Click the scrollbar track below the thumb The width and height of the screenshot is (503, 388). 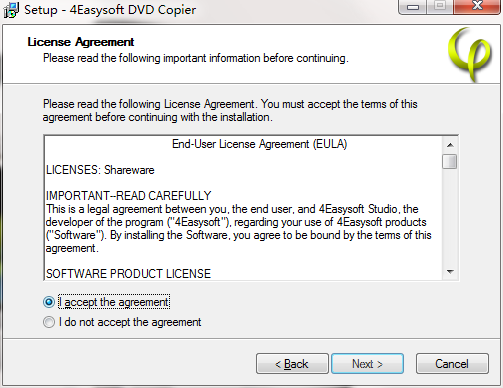pos(450,217)
